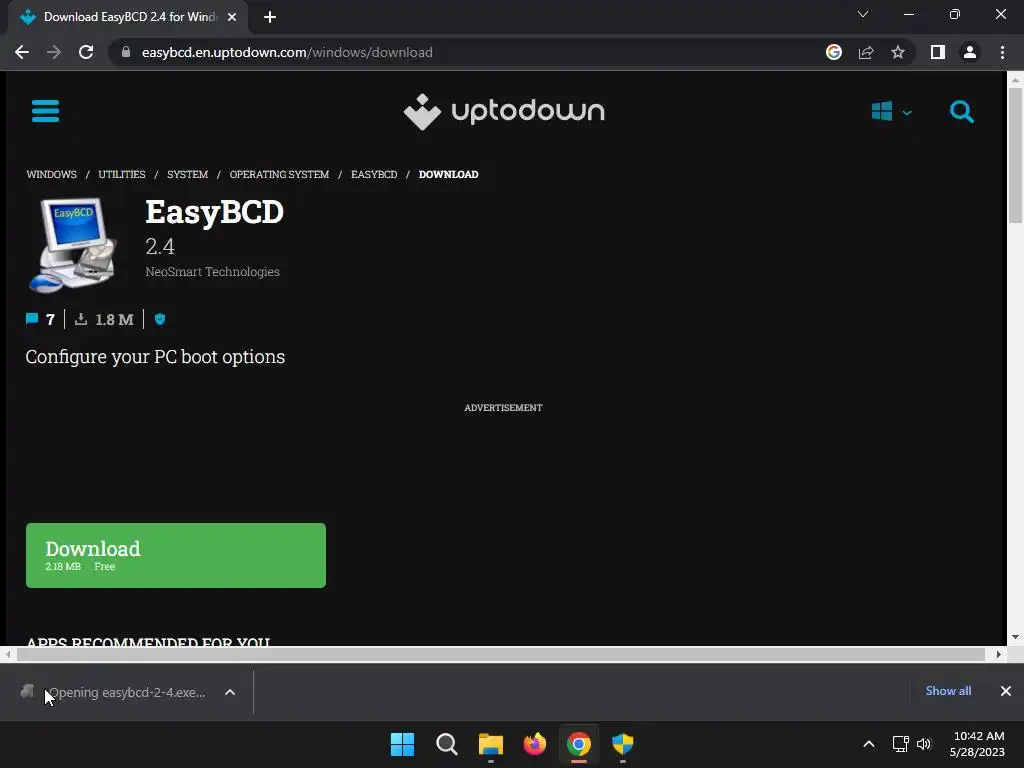The image size is (1024, 768).
Task: Go back to previous page
Action: [22, 52]
